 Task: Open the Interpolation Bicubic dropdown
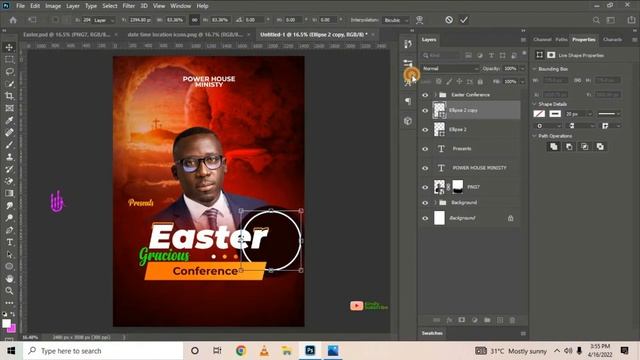[396, 20]
